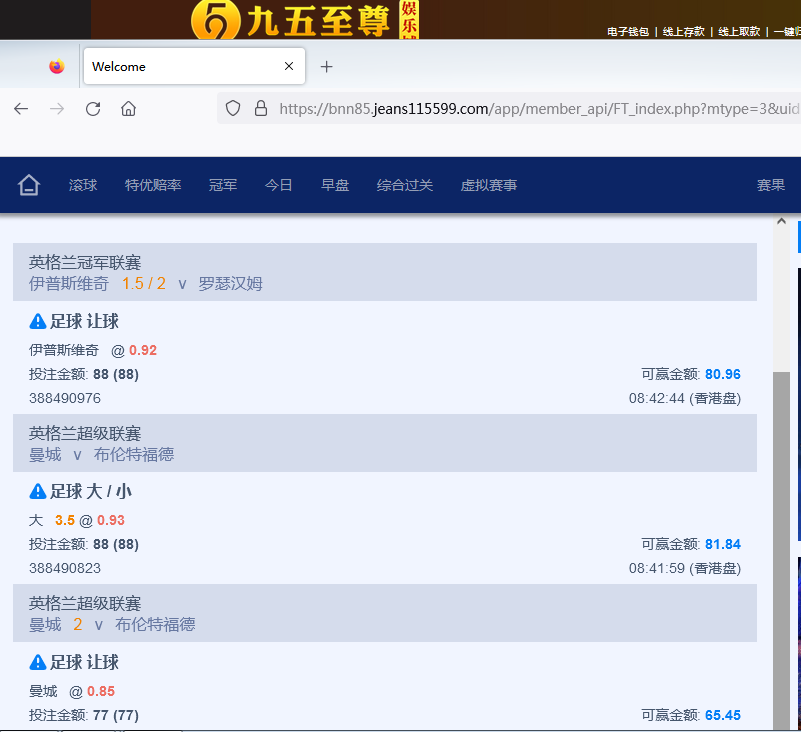Click bet number 388490976
The image size is (801, 732).
[x=65, y=398]
